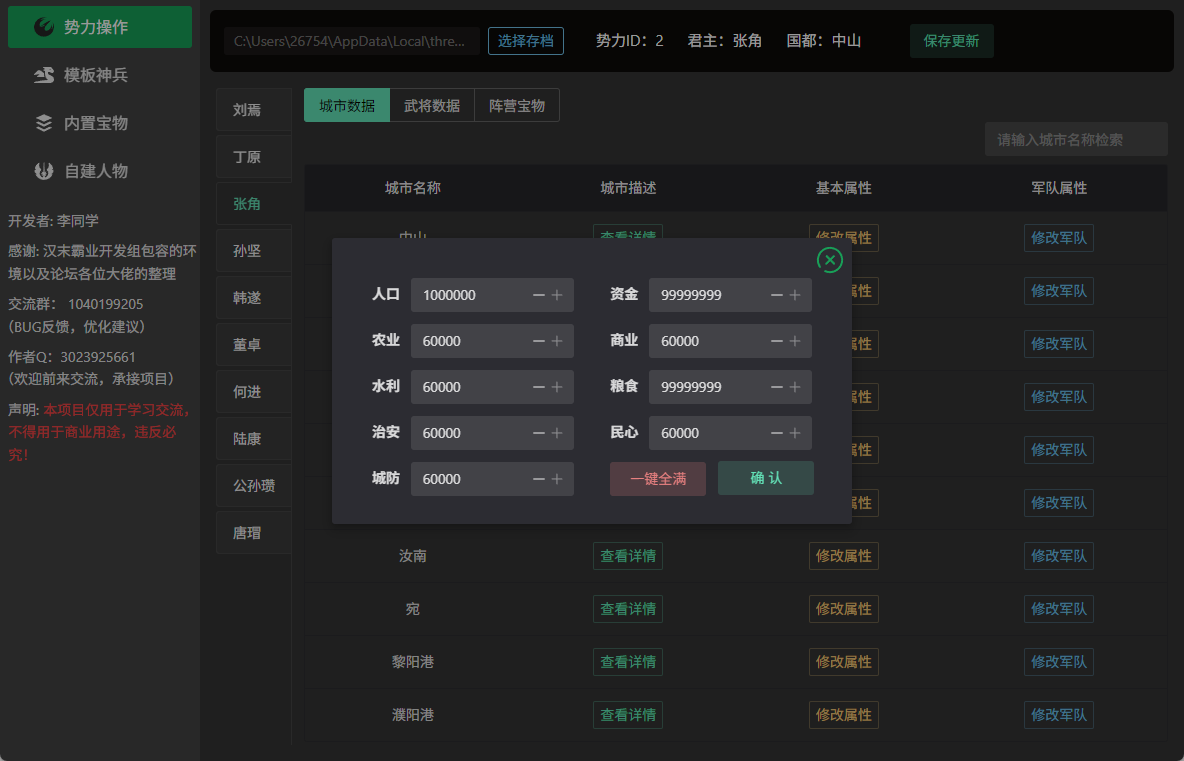
Task: Click the plus icon for 粮食 field
Action: (x=795, y=387)
